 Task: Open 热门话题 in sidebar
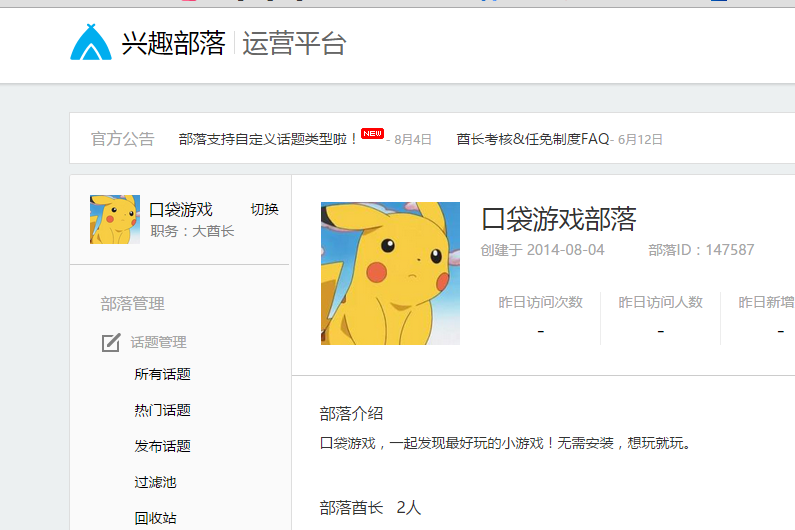point(162,410)
